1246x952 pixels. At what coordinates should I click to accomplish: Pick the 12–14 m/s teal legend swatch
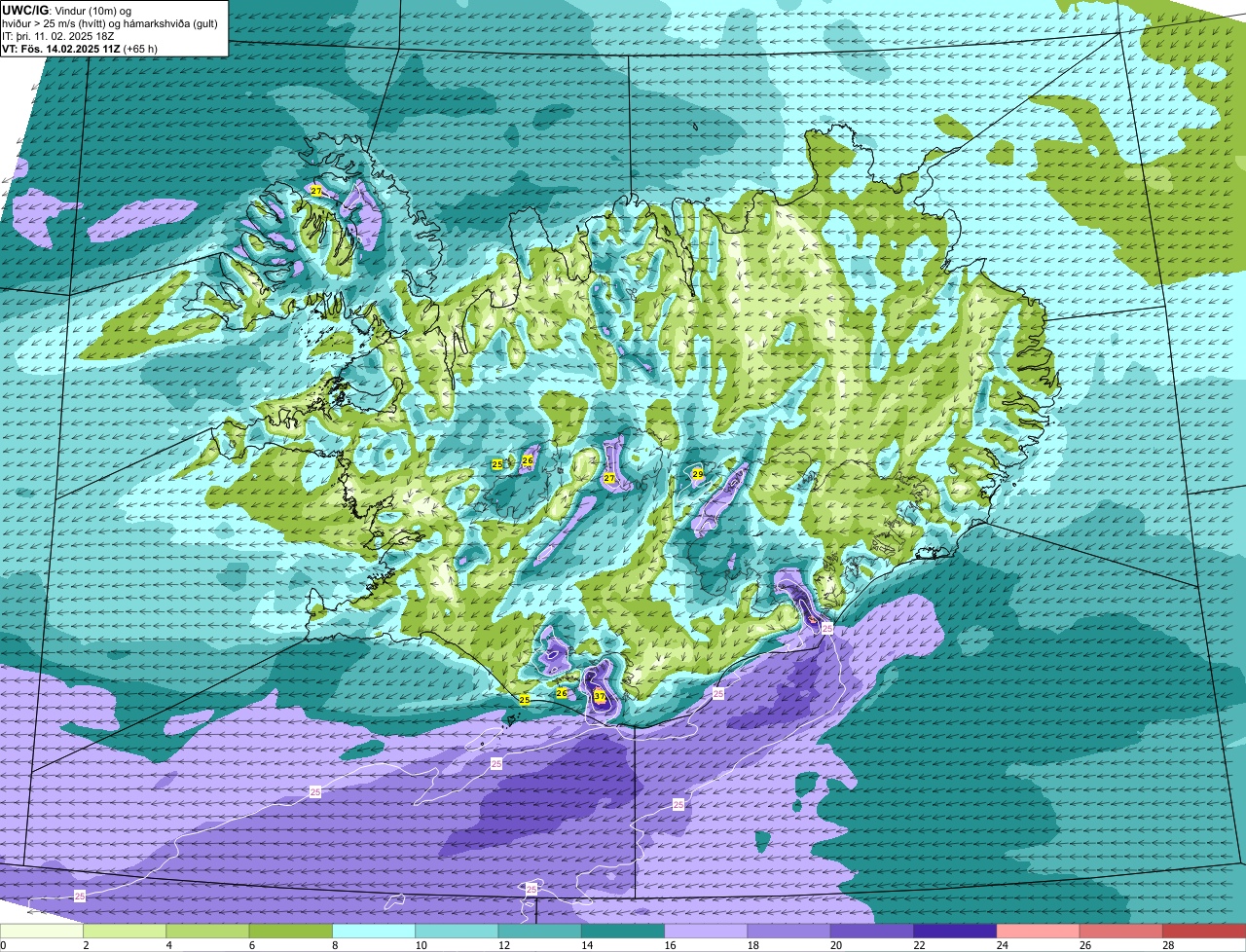pos(540,932)
